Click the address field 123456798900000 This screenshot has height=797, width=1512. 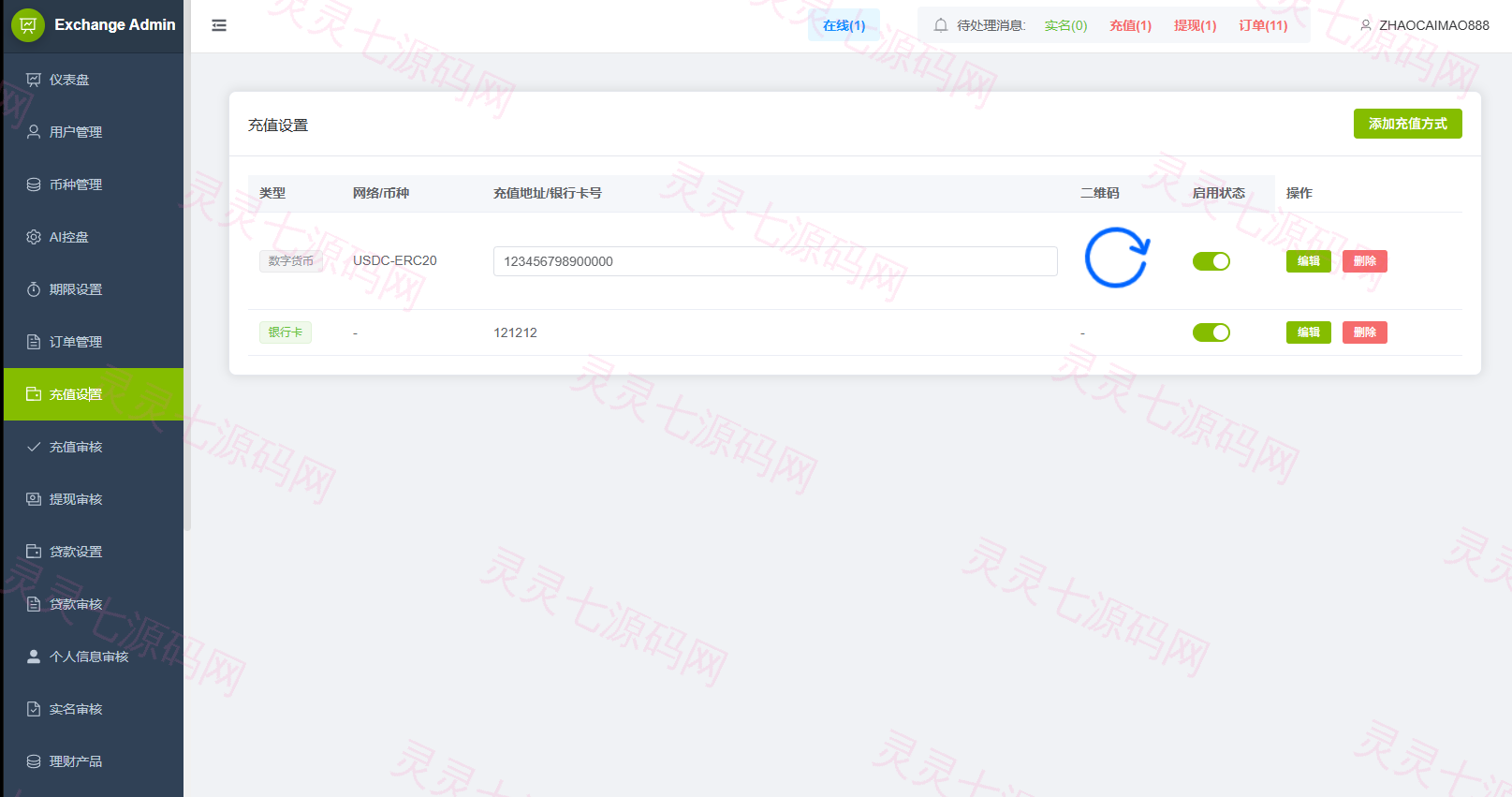coord(775,261)
